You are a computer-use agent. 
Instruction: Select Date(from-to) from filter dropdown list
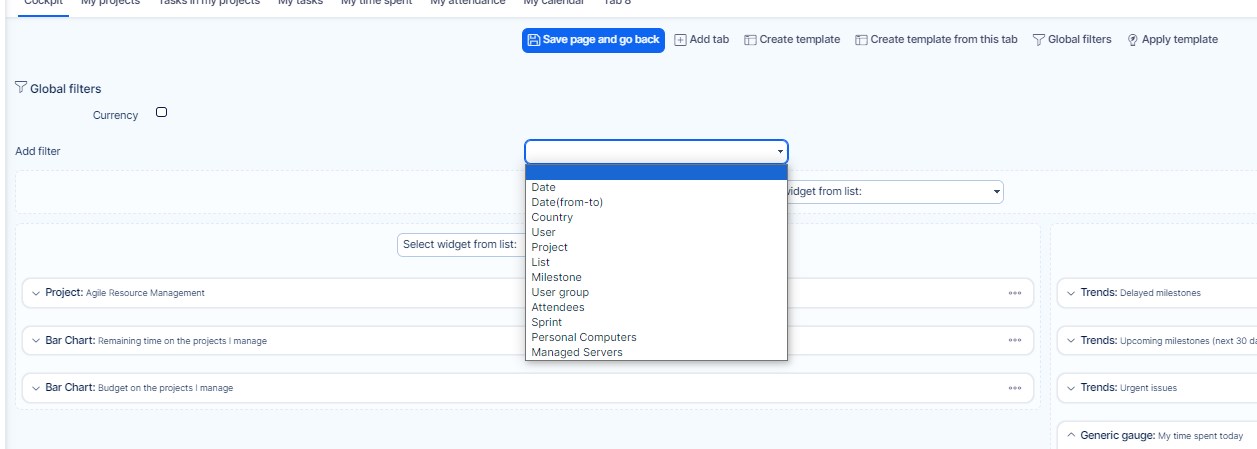(567, 202)
